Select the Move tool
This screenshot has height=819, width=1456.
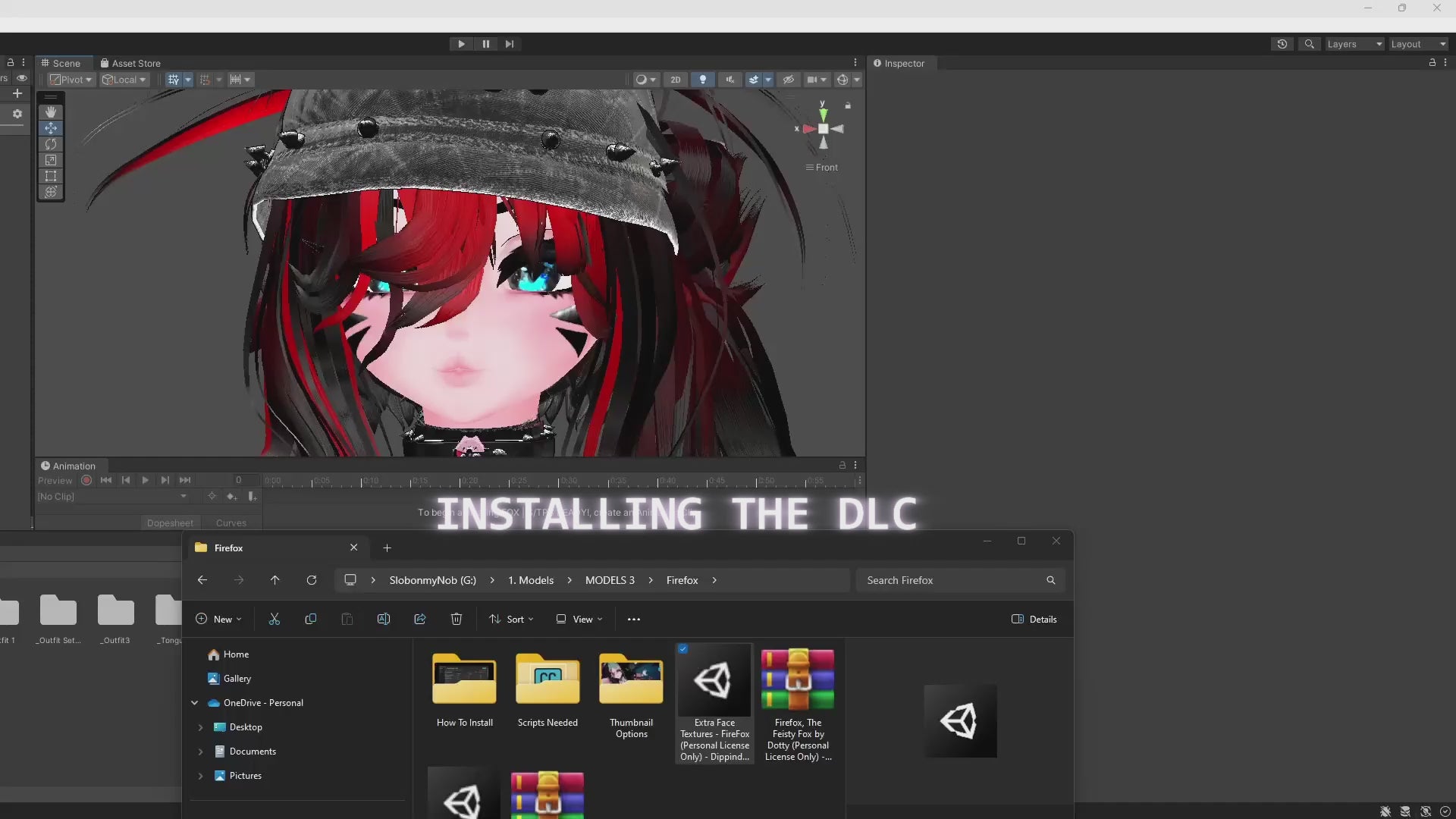(x=51, y=128)
